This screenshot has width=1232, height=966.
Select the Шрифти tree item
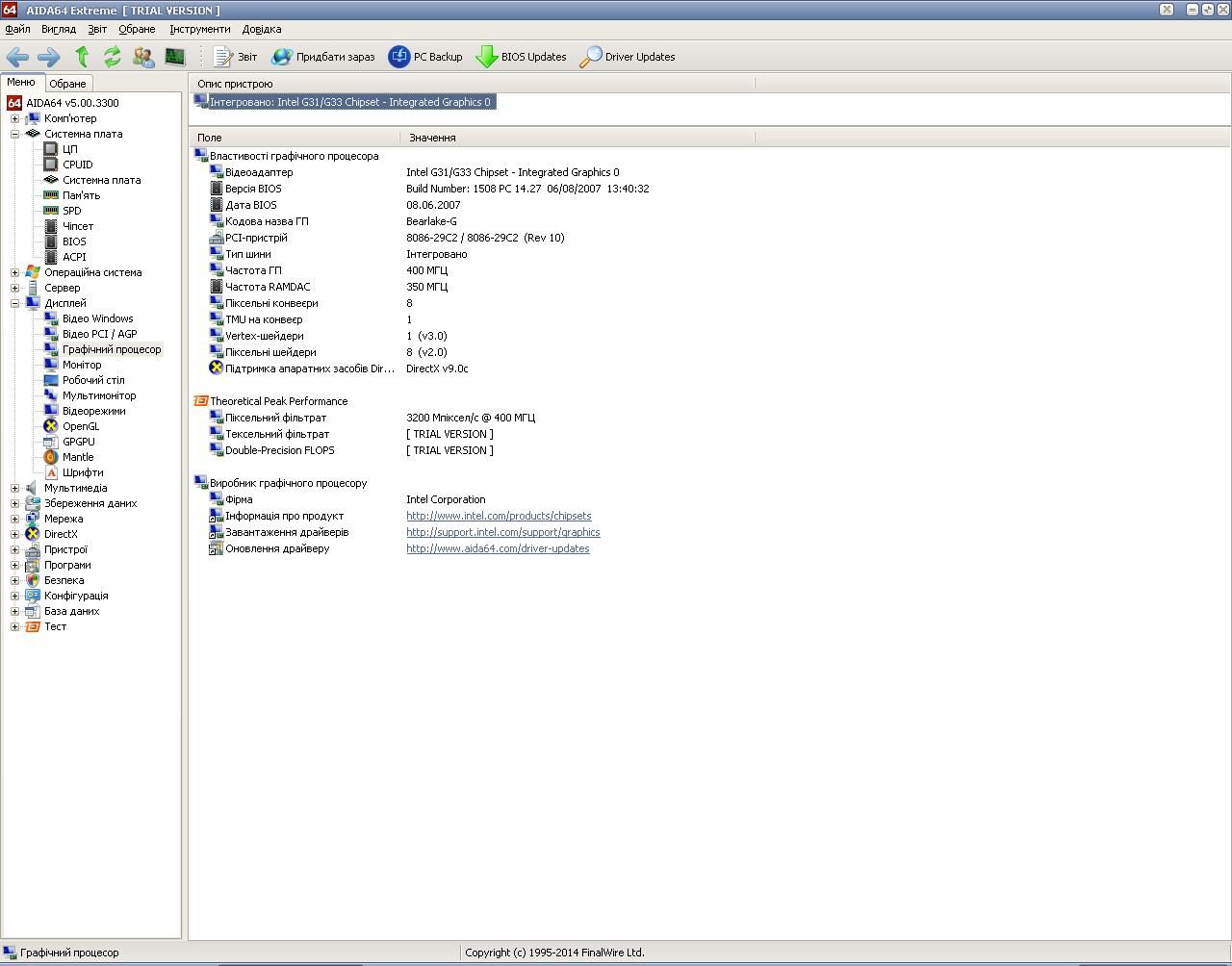[83, 472]
